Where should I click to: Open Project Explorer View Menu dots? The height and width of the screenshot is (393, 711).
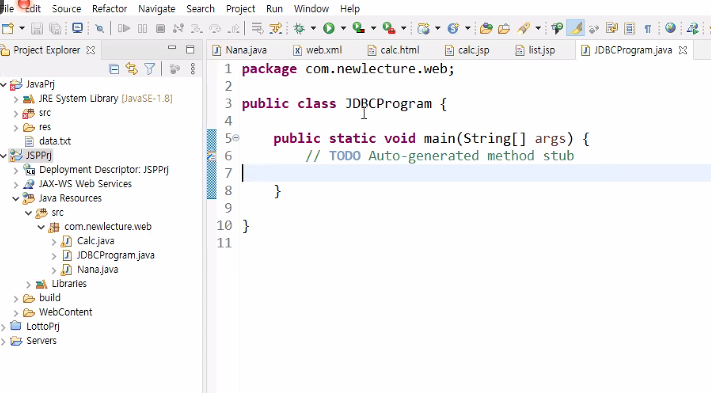(x=193, y=69)
